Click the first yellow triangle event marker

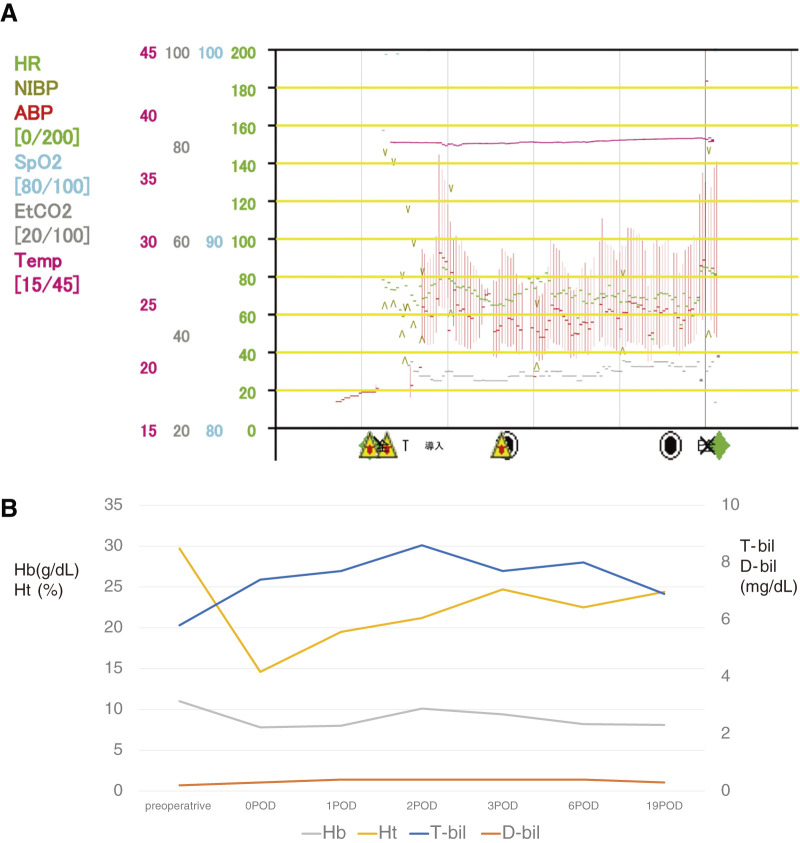369,446
